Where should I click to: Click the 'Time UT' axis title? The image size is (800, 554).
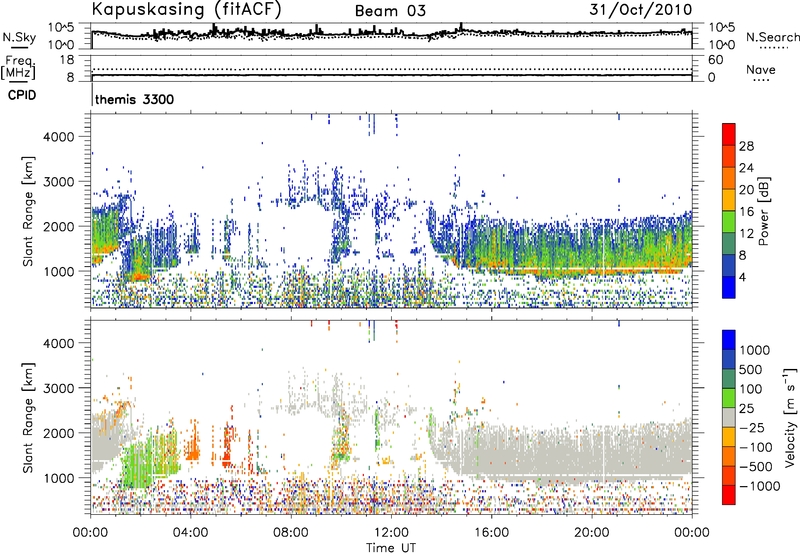tap(391, 548)
